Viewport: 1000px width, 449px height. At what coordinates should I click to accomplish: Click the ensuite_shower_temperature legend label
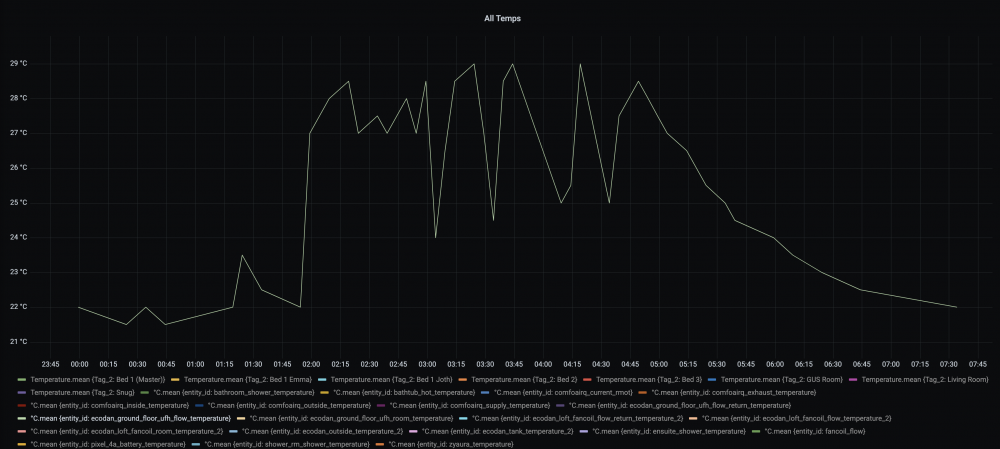668,431
